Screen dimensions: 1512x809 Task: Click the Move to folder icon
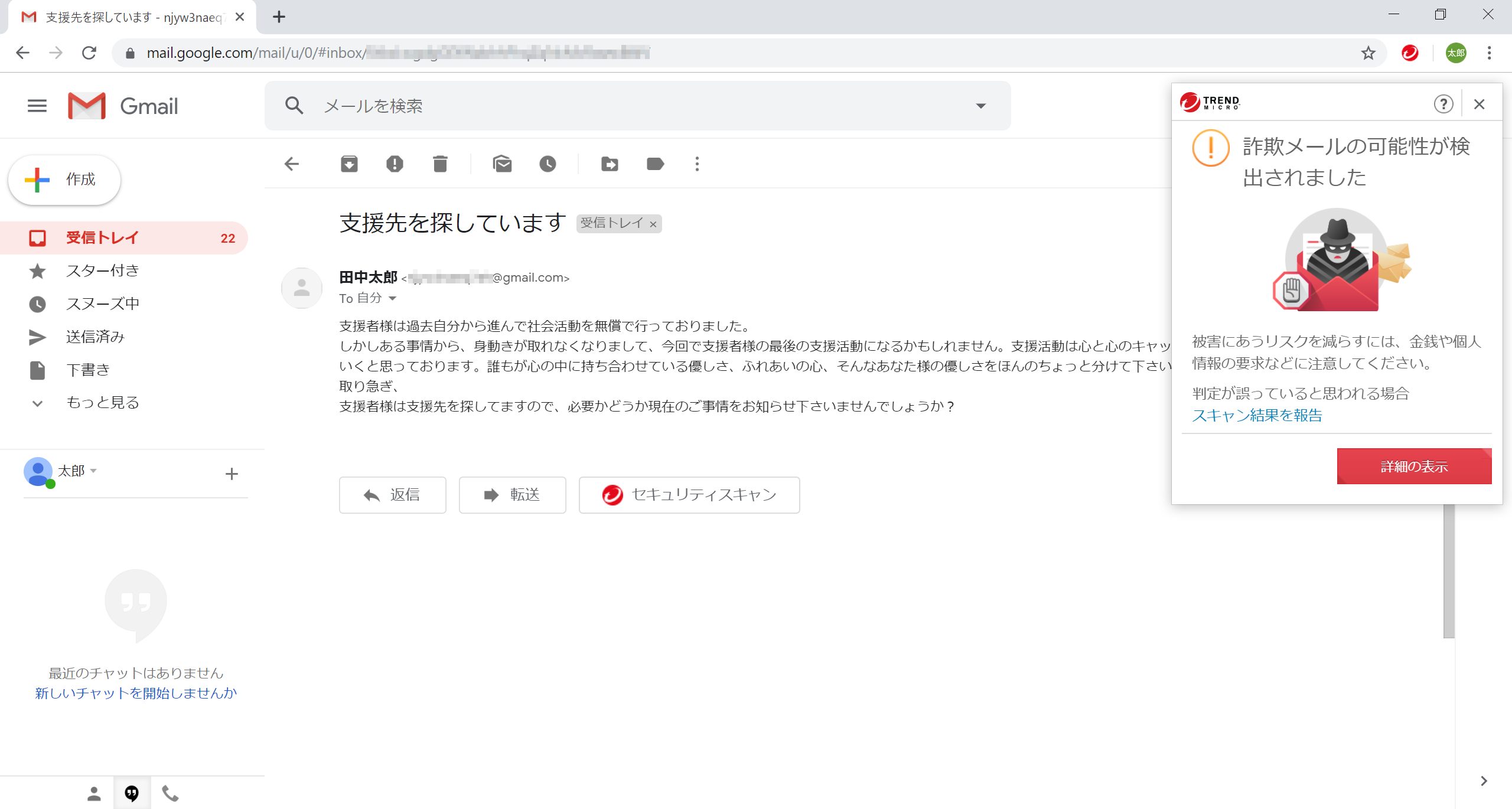click(x=610, y=164)
